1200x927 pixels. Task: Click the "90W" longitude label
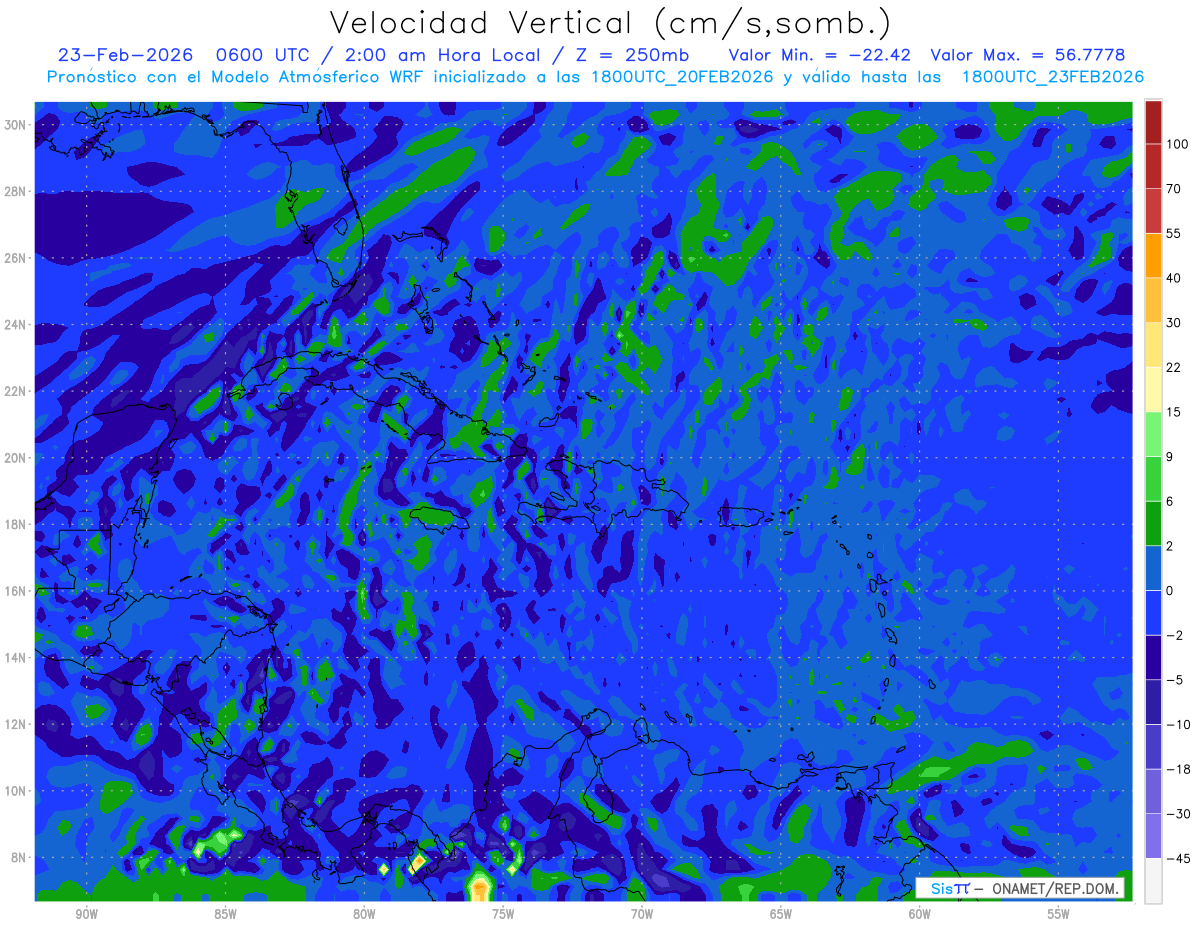[86, 914]
